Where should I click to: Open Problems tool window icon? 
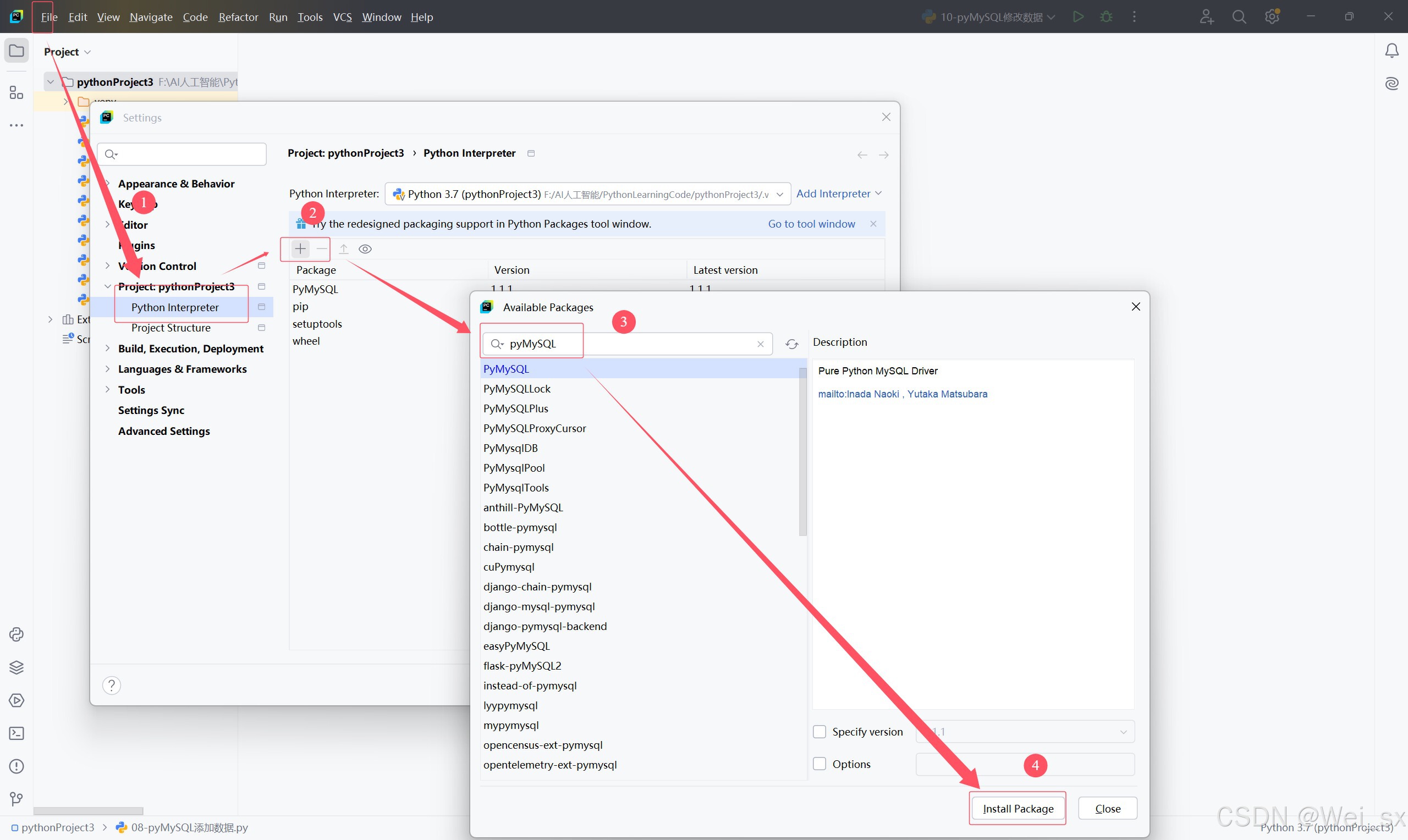coord(16,766)
